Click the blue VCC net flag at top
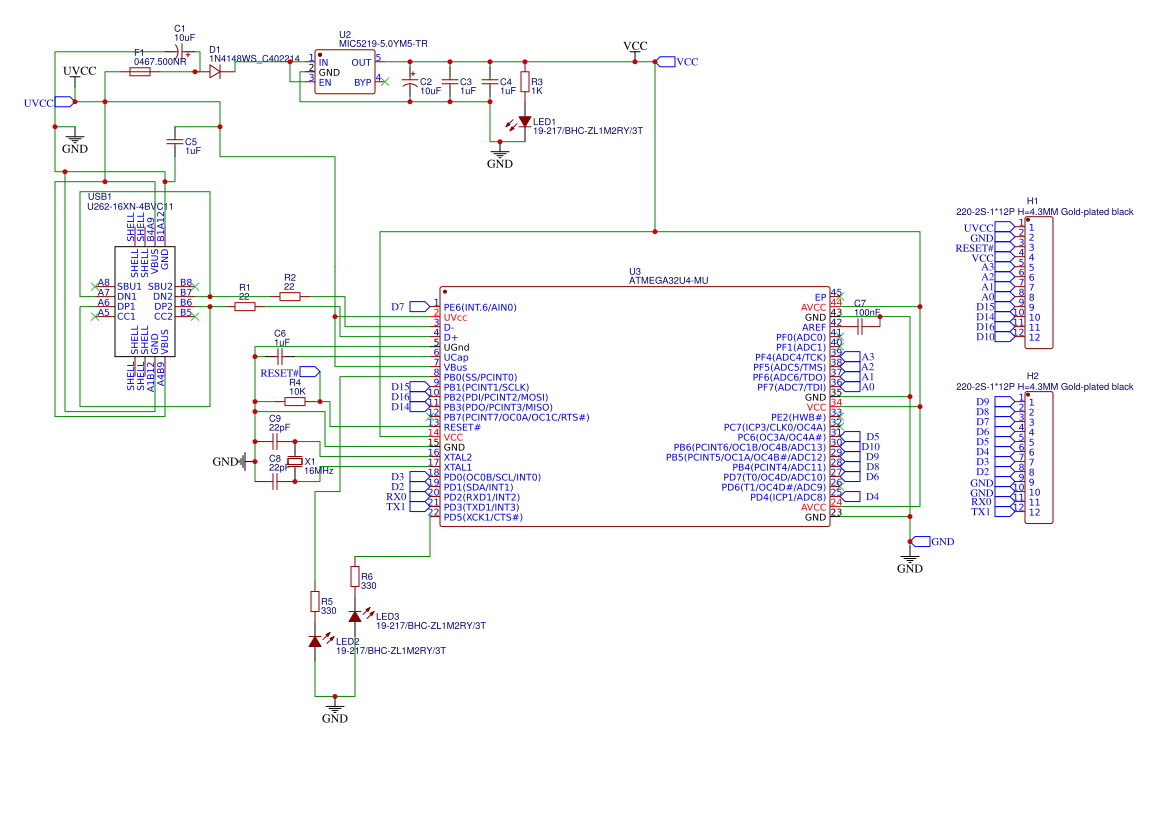 (x=663, y=62)
